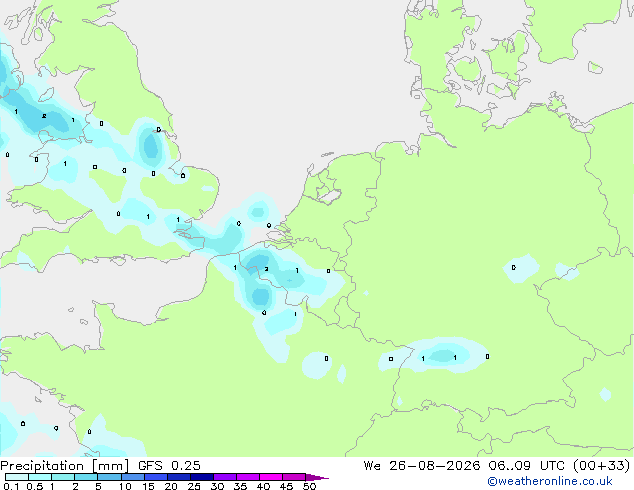
Task: Click the legend label "20"
Action: [x=171, y=486]
